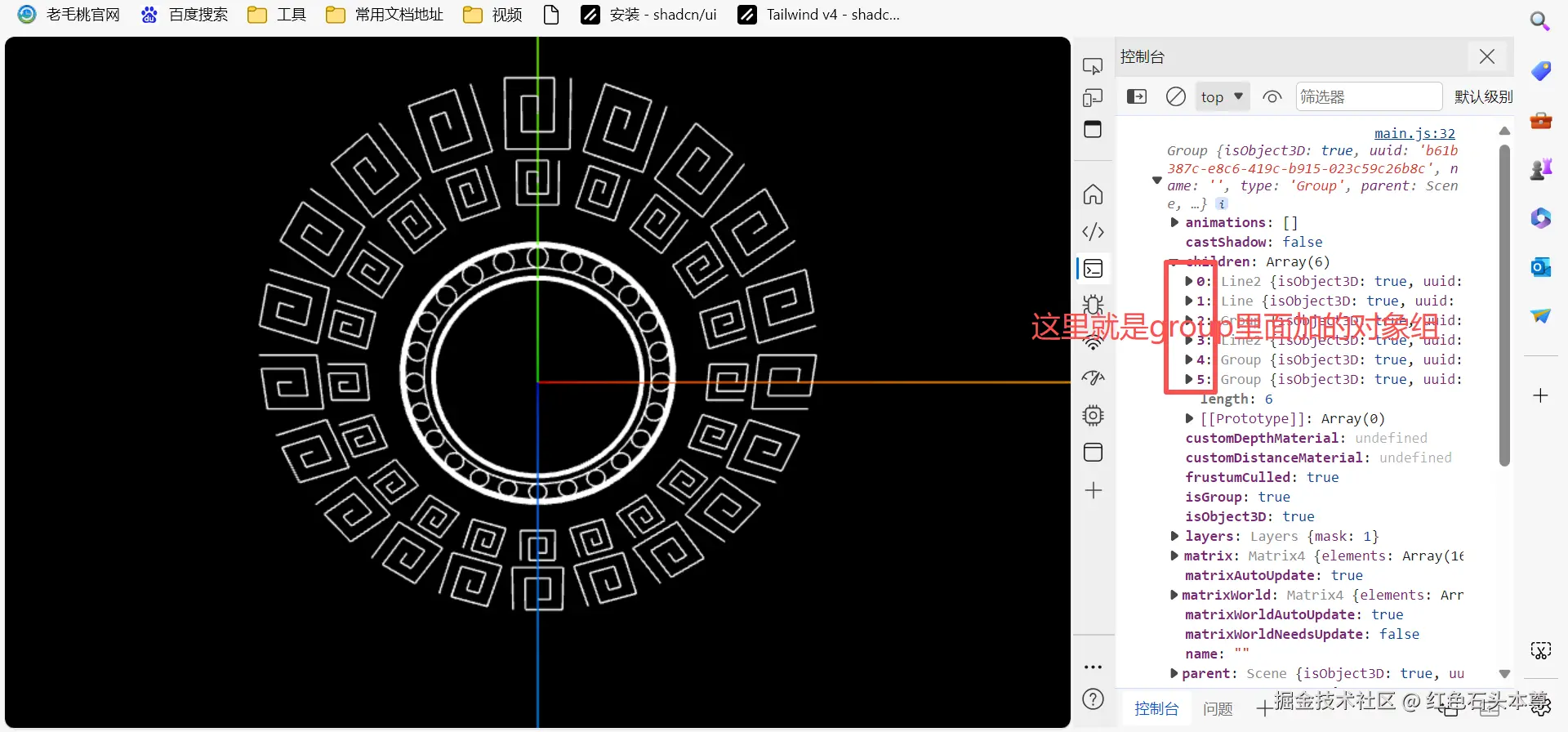Image resolution: width=1568 pixels, height=732 pixels.
Task: Open Microsoft 365 in the Edge sidebar
Action: coord(1540,218)
